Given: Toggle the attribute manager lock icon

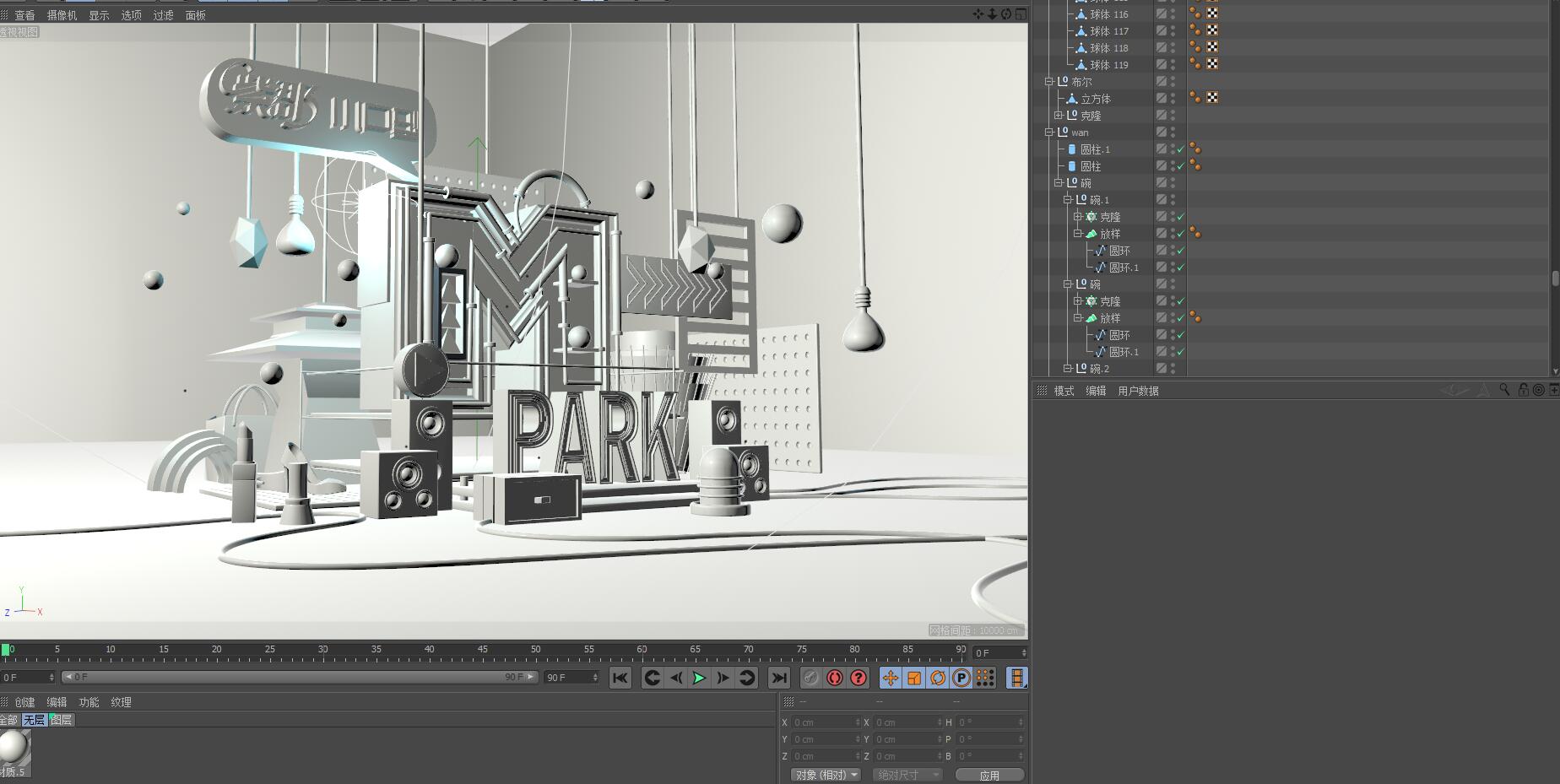Looking at the screenshot, I should 1523,390.
